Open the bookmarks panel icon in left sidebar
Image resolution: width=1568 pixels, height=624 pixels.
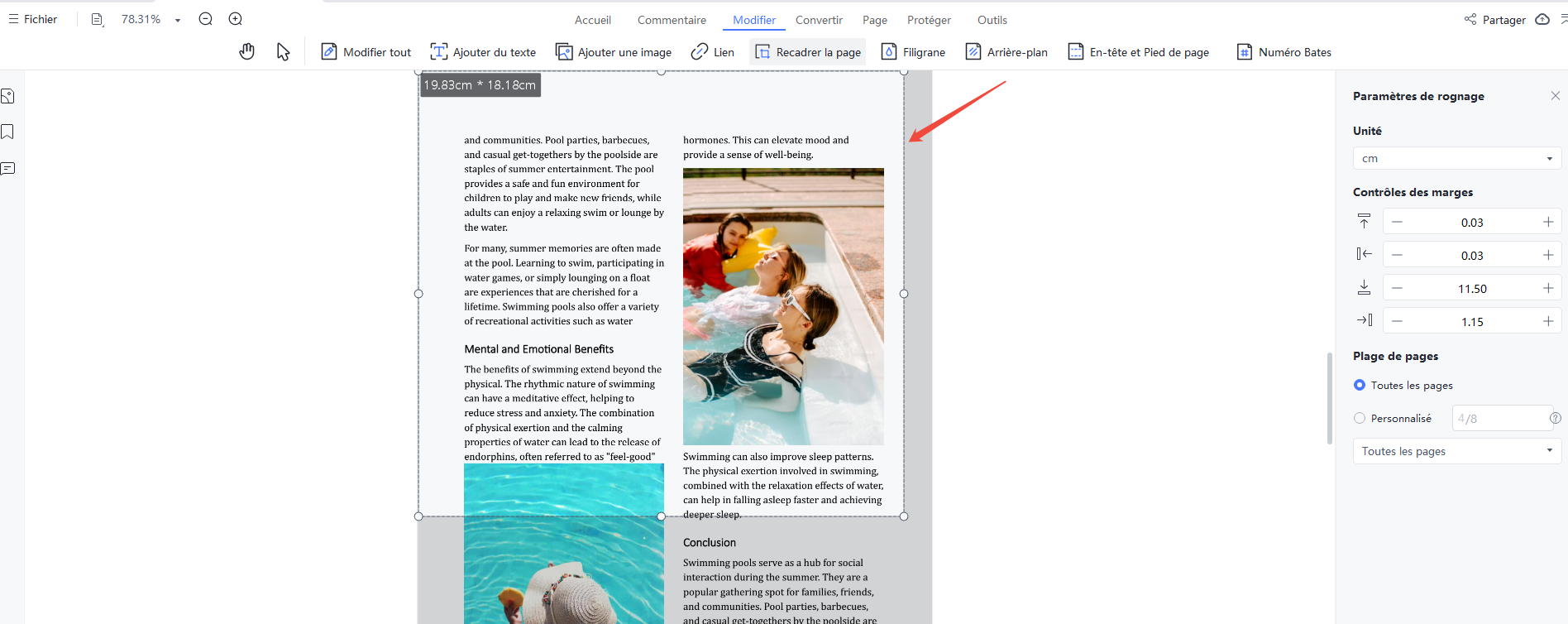pyautogui.click(x=7, y=132)
